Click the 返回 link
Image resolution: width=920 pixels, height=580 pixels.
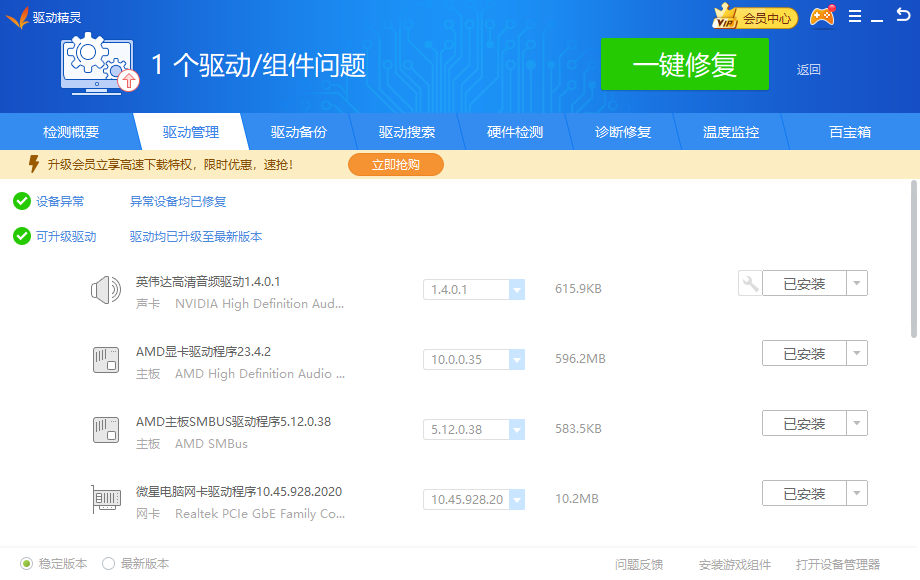click(809, 70)
